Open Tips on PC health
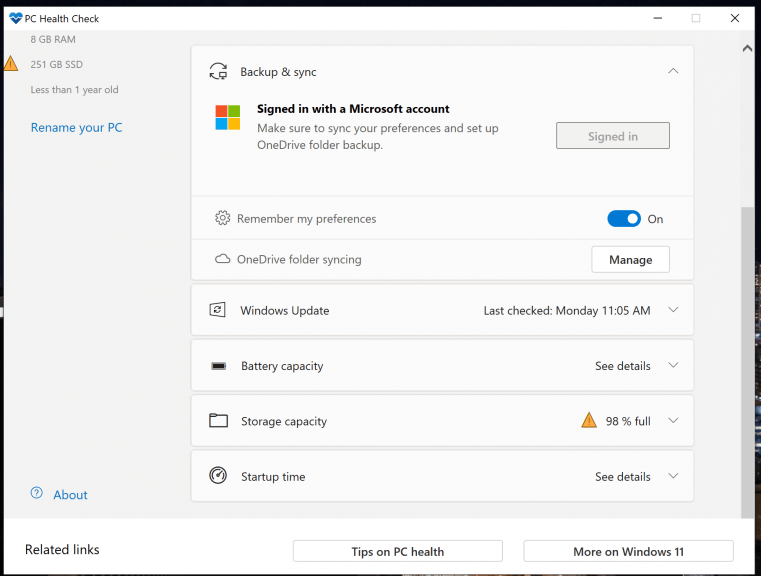 [x=397, y=551]
